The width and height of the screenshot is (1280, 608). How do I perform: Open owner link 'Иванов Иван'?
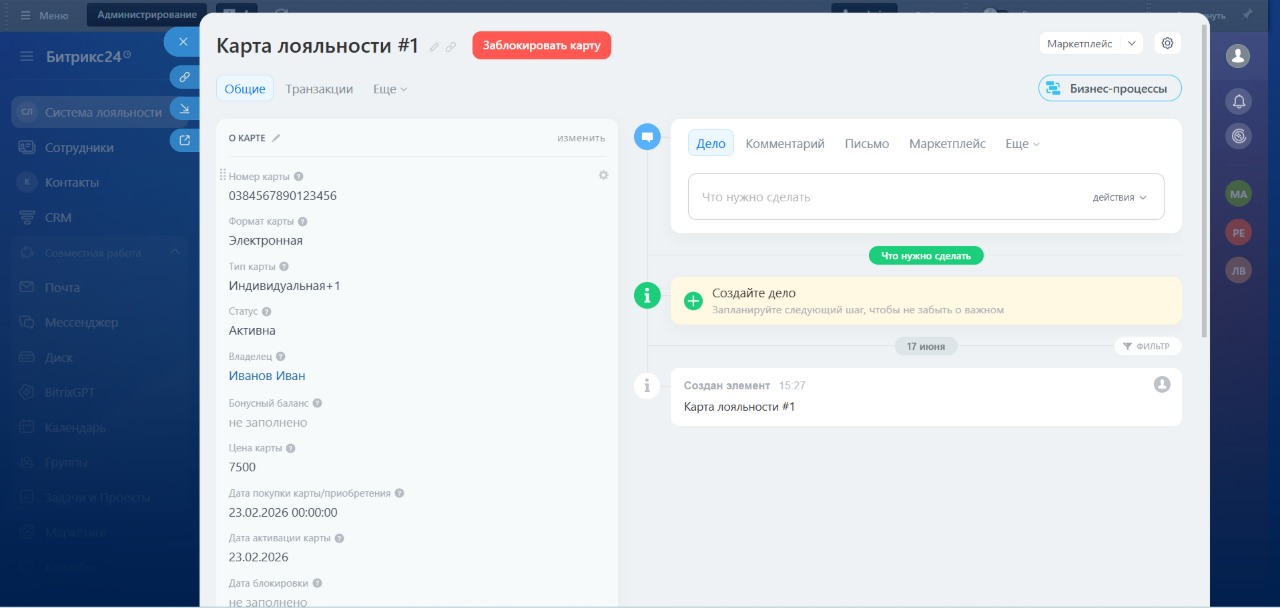point(267,376)
